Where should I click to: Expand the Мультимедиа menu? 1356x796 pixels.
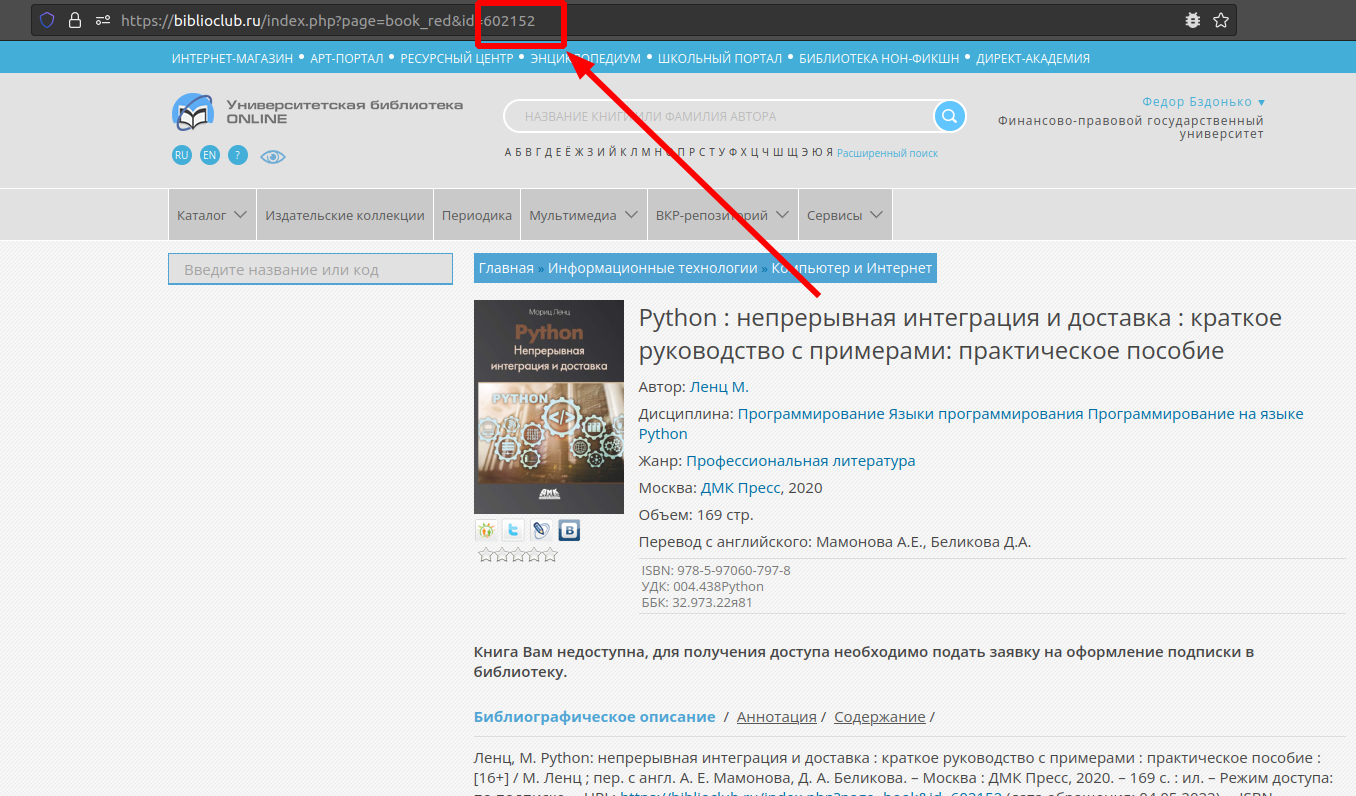[584, 215]
